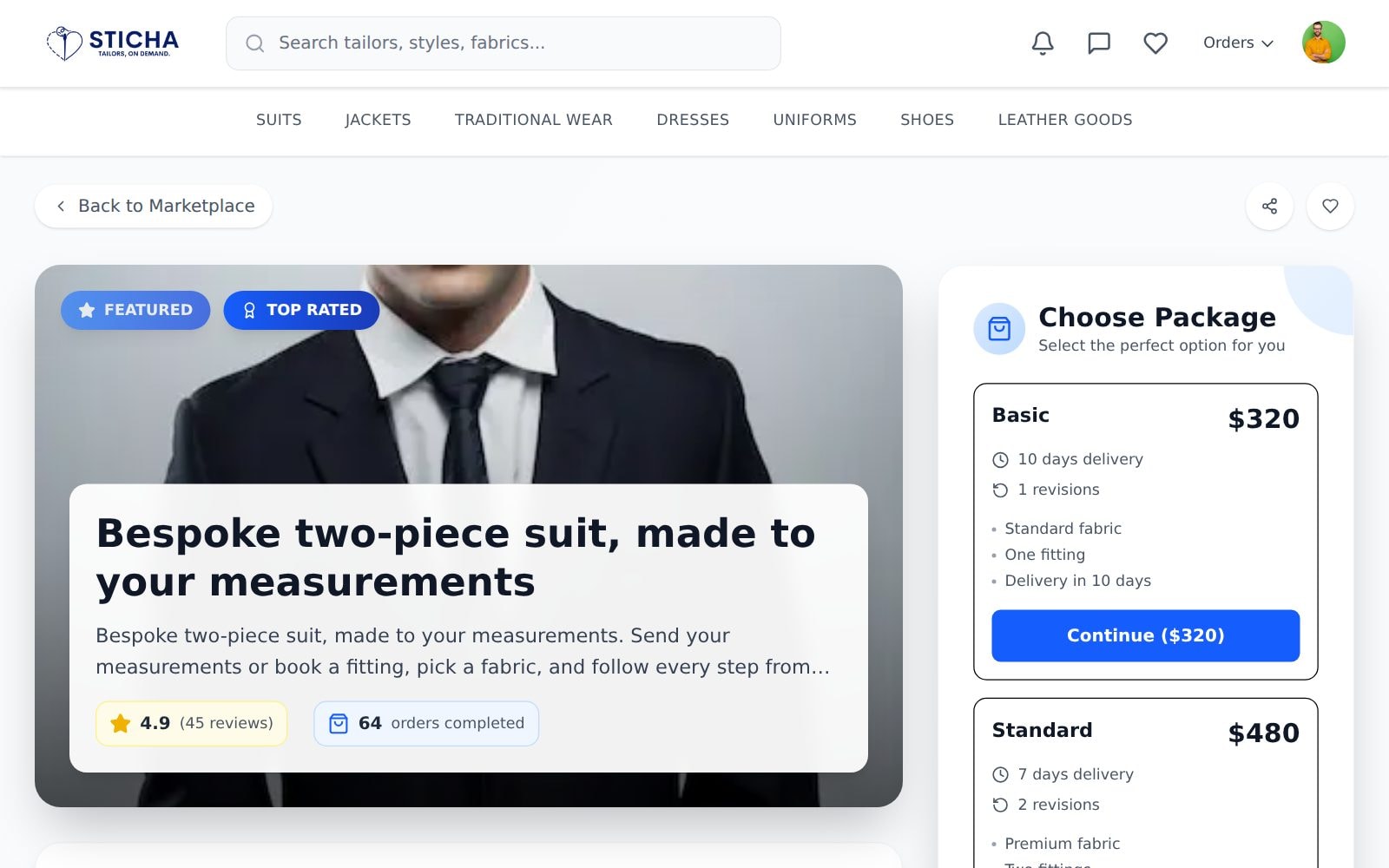
Task: Open notifications bell icon
Action: 1043,43
